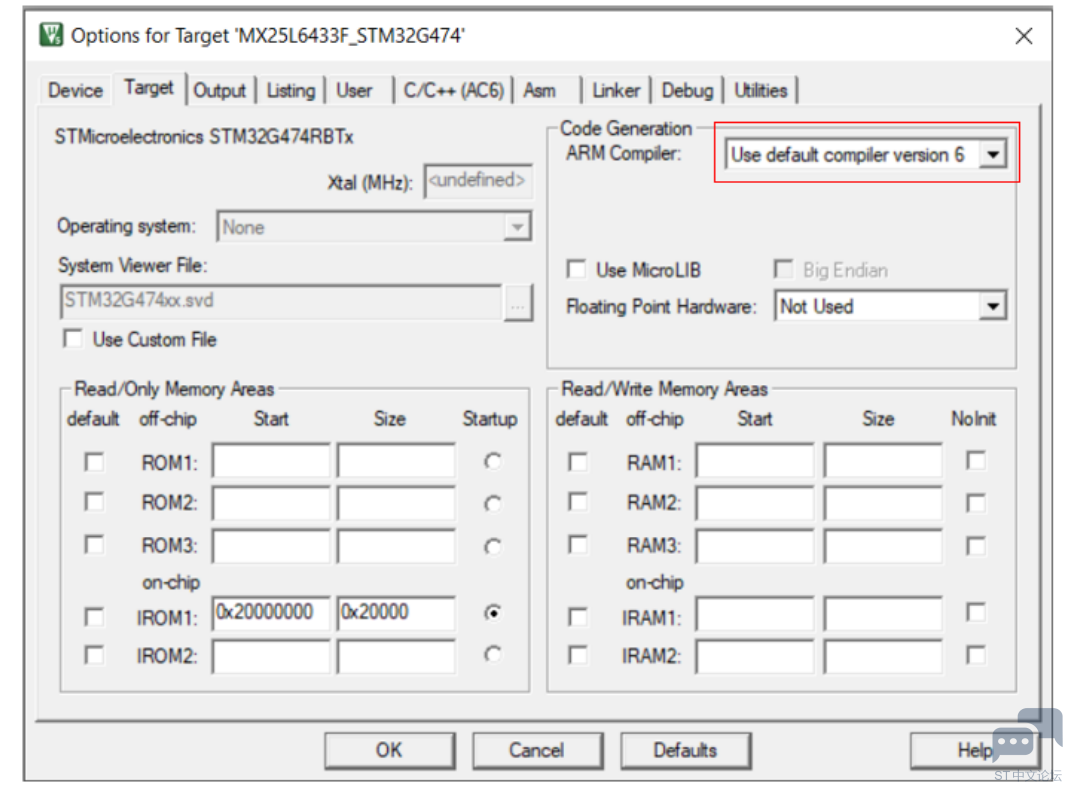
Task: Enable NoInit for IRAM1
Action: [976, 612]
